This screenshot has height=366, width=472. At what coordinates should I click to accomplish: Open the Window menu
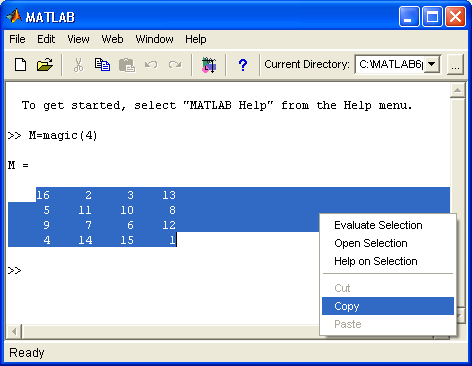click(x=154, y=39)
